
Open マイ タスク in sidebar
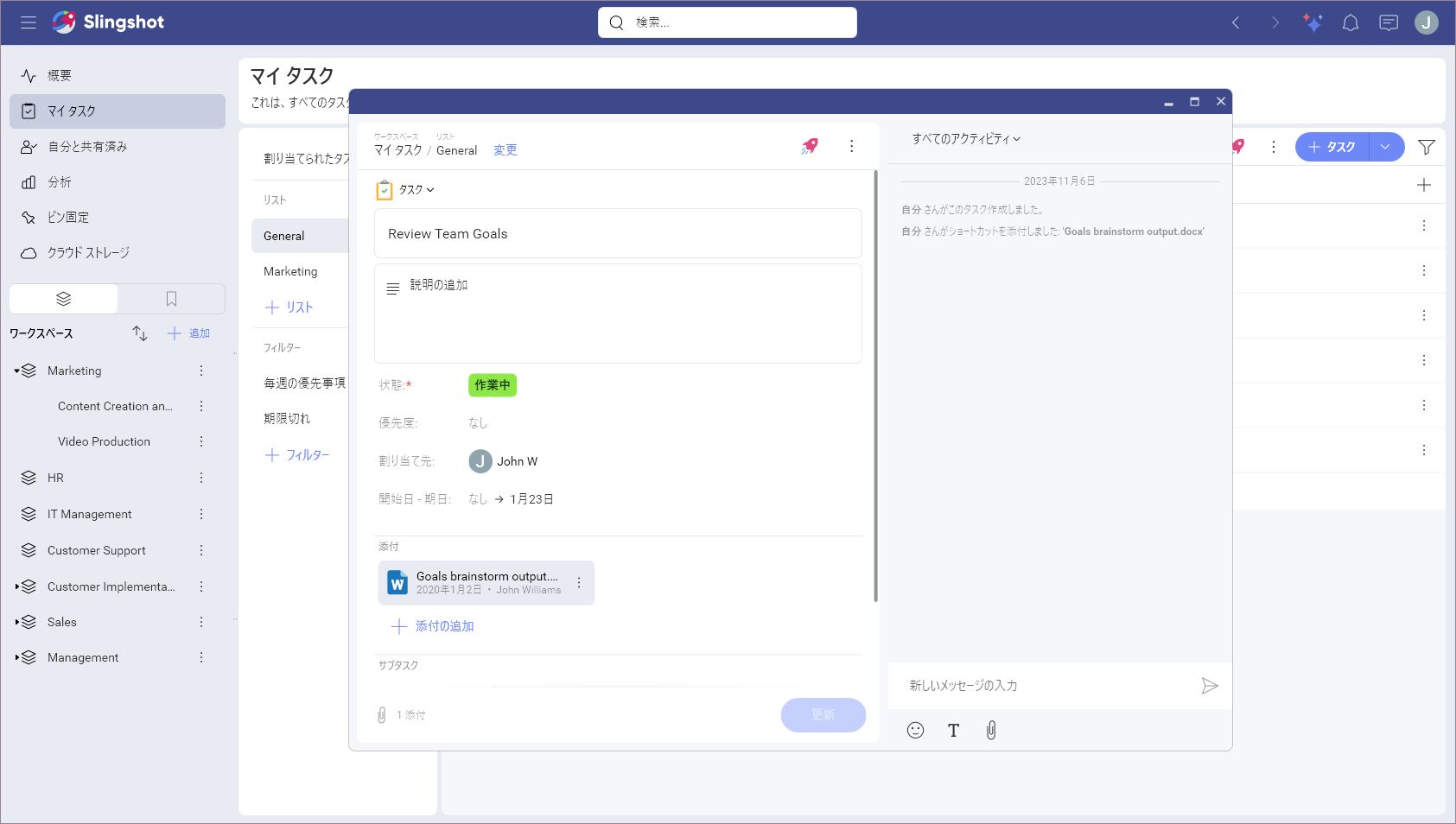tap(118, 111)
